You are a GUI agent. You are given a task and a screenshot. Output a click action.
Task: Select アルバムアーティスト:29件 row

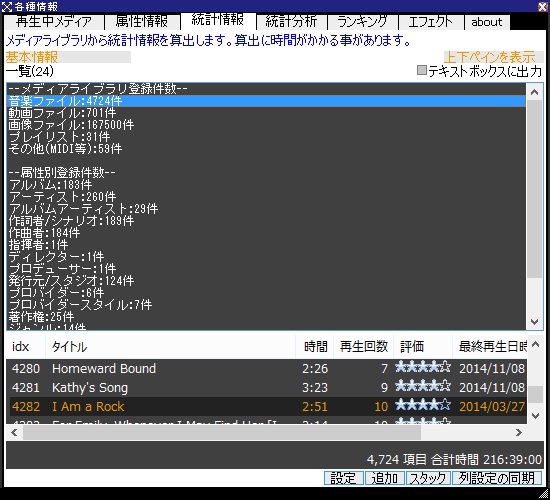tap(266, 209)
